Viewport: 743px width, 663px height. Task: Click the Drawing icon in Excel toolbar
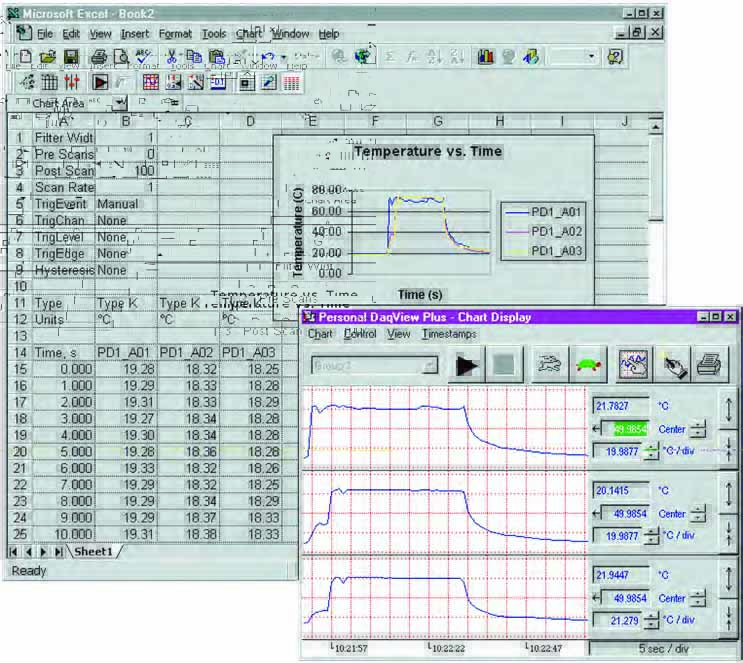(x=531, y=57)
